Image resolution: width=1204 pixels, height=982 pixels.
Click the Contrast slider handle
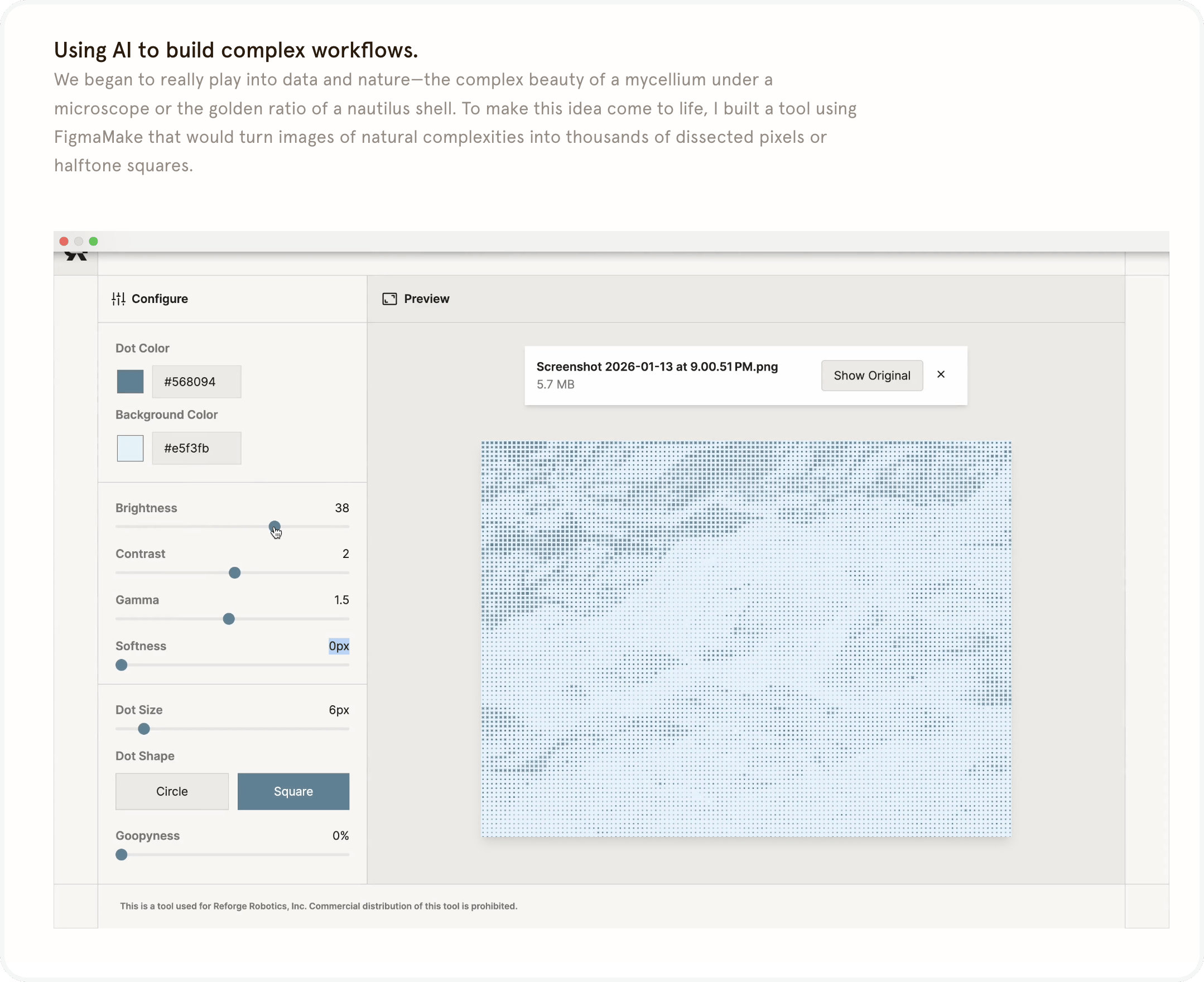coord(235,572)
